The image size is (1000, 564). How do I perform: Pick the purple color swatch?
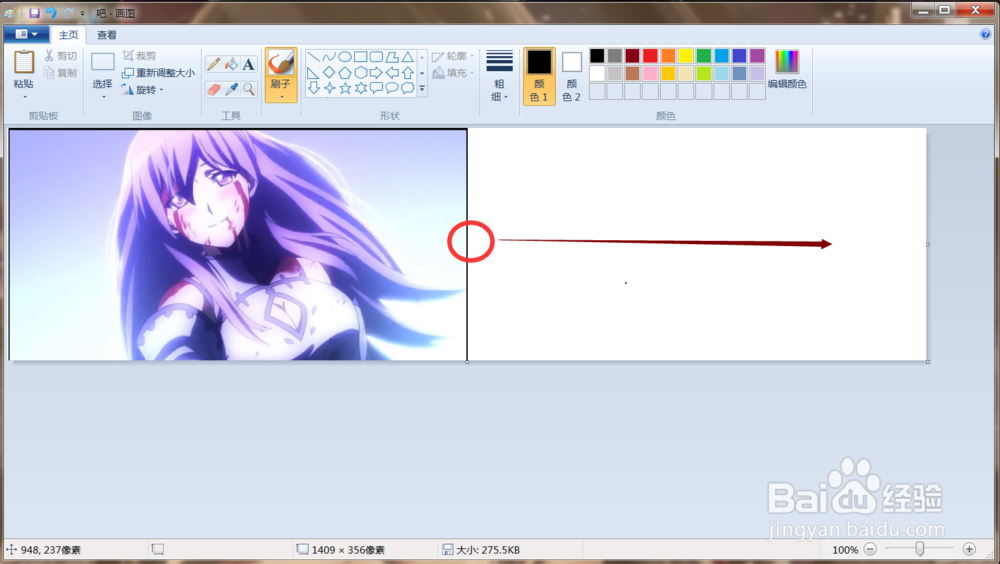[758, 56]
